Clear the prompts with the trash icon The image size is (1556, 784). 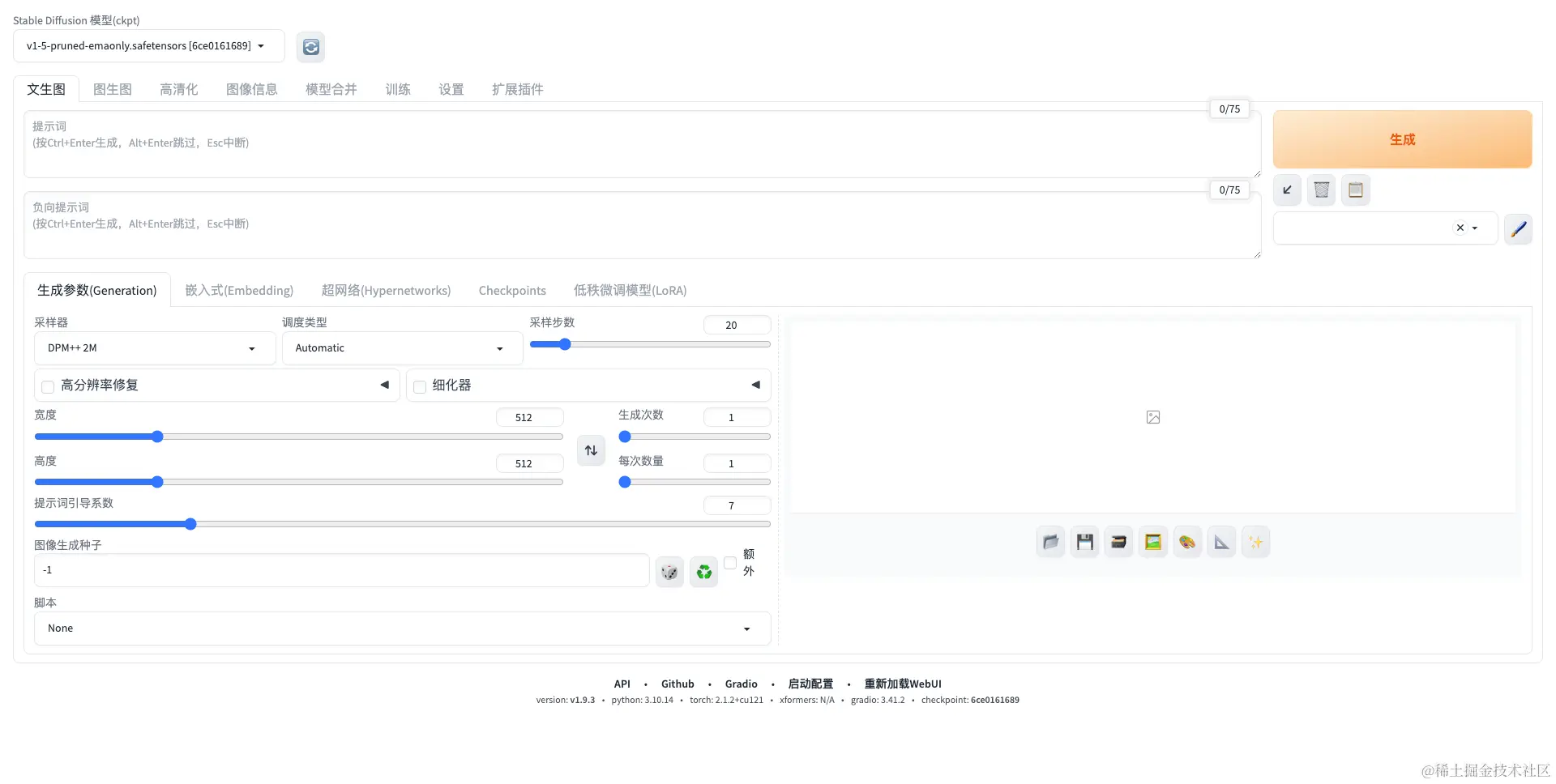coord(1321,190)
